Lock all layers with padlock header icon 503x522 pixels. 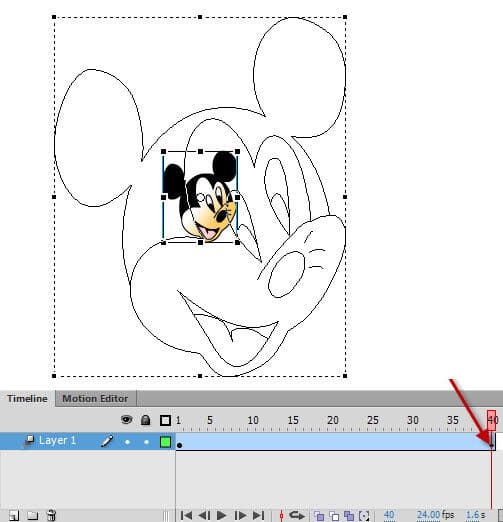(145, 420)
